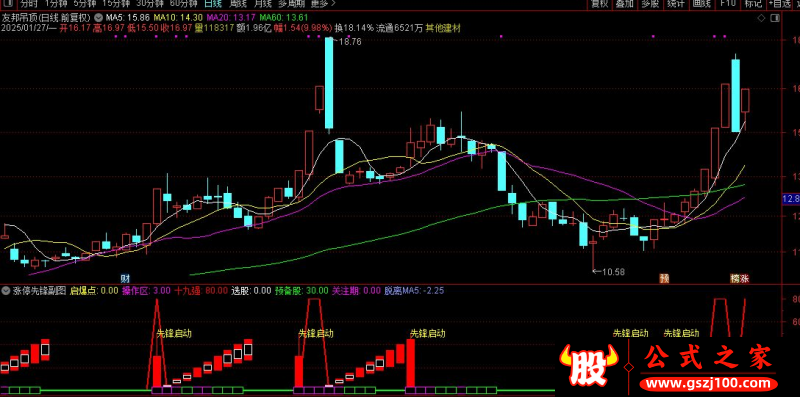Open the 标记 marking tool
Screen dimensions: 800x397
pyautogui.click(x=753, y=4)
